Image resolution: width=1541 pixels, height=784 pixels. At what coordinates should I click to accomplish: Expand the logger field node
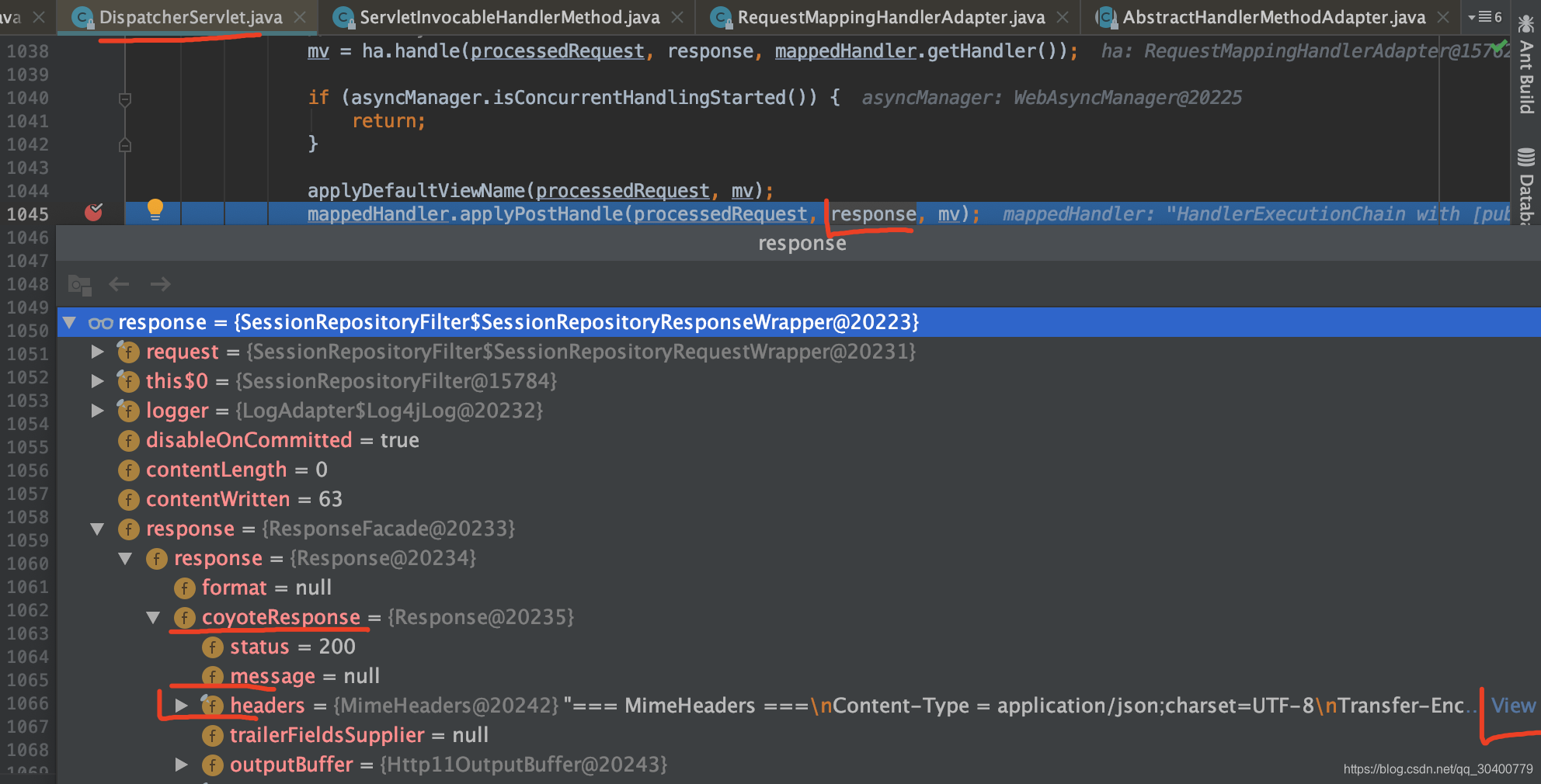[97, 411]
